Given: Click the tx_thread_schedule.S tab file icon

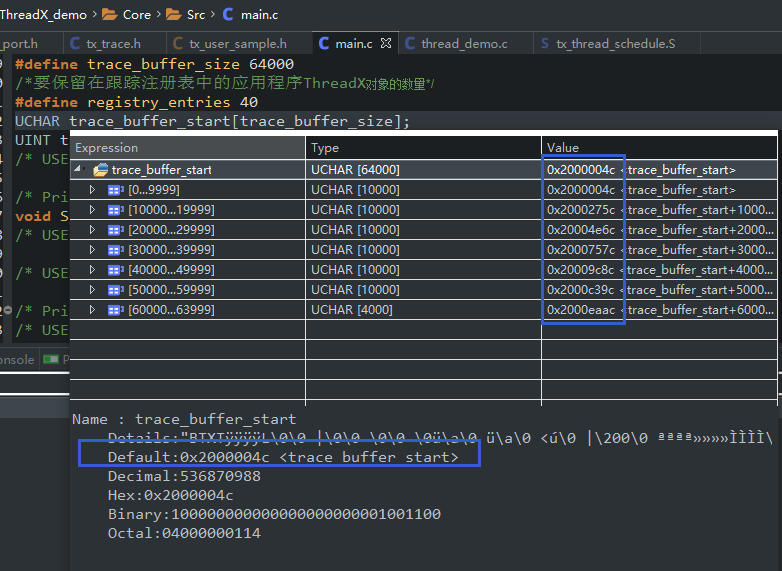Looking at the screenshot, I should pyautogui.click(x=545, y=43).
